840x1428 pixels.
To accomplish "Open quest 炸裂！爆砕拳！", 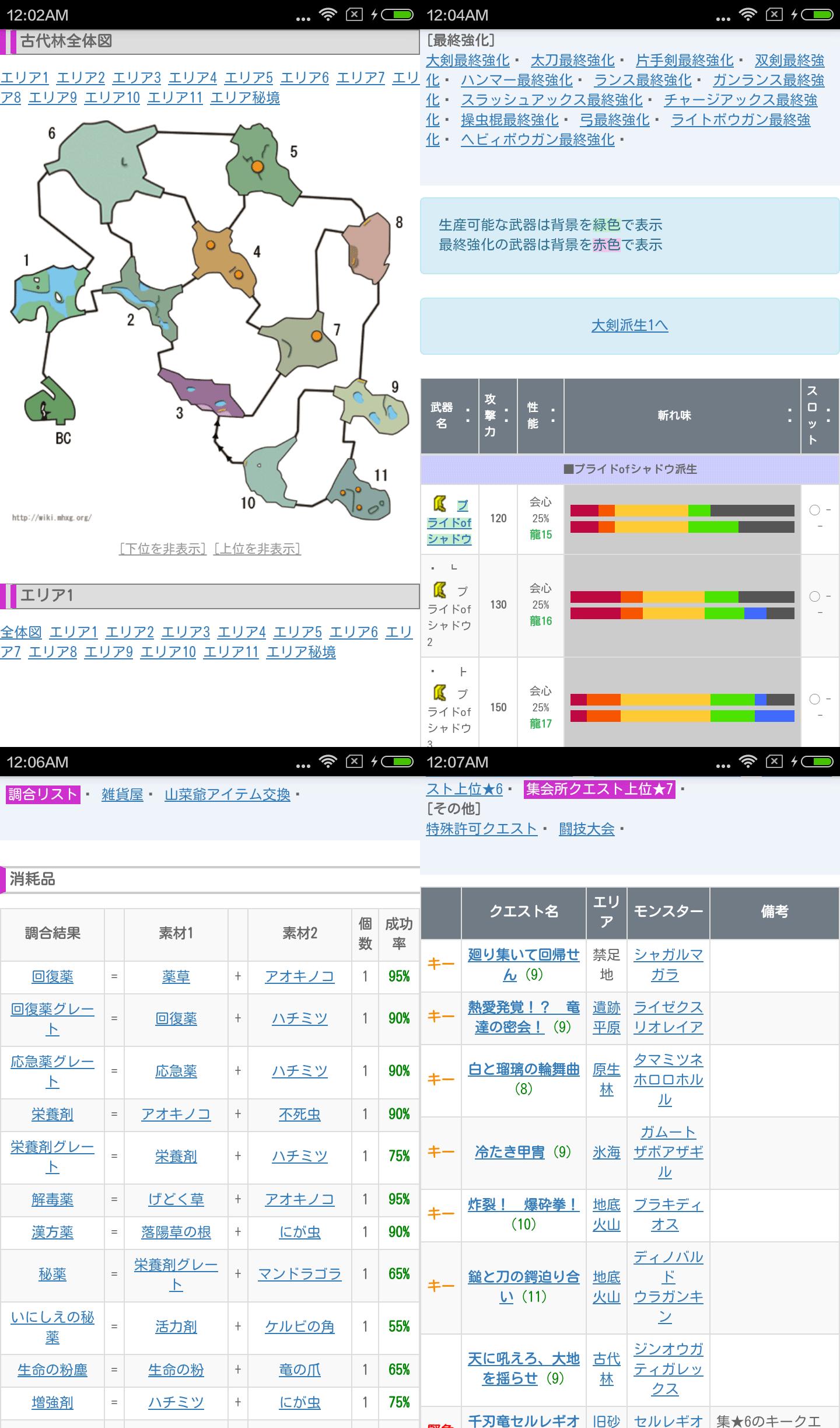I will [523, 1204].
